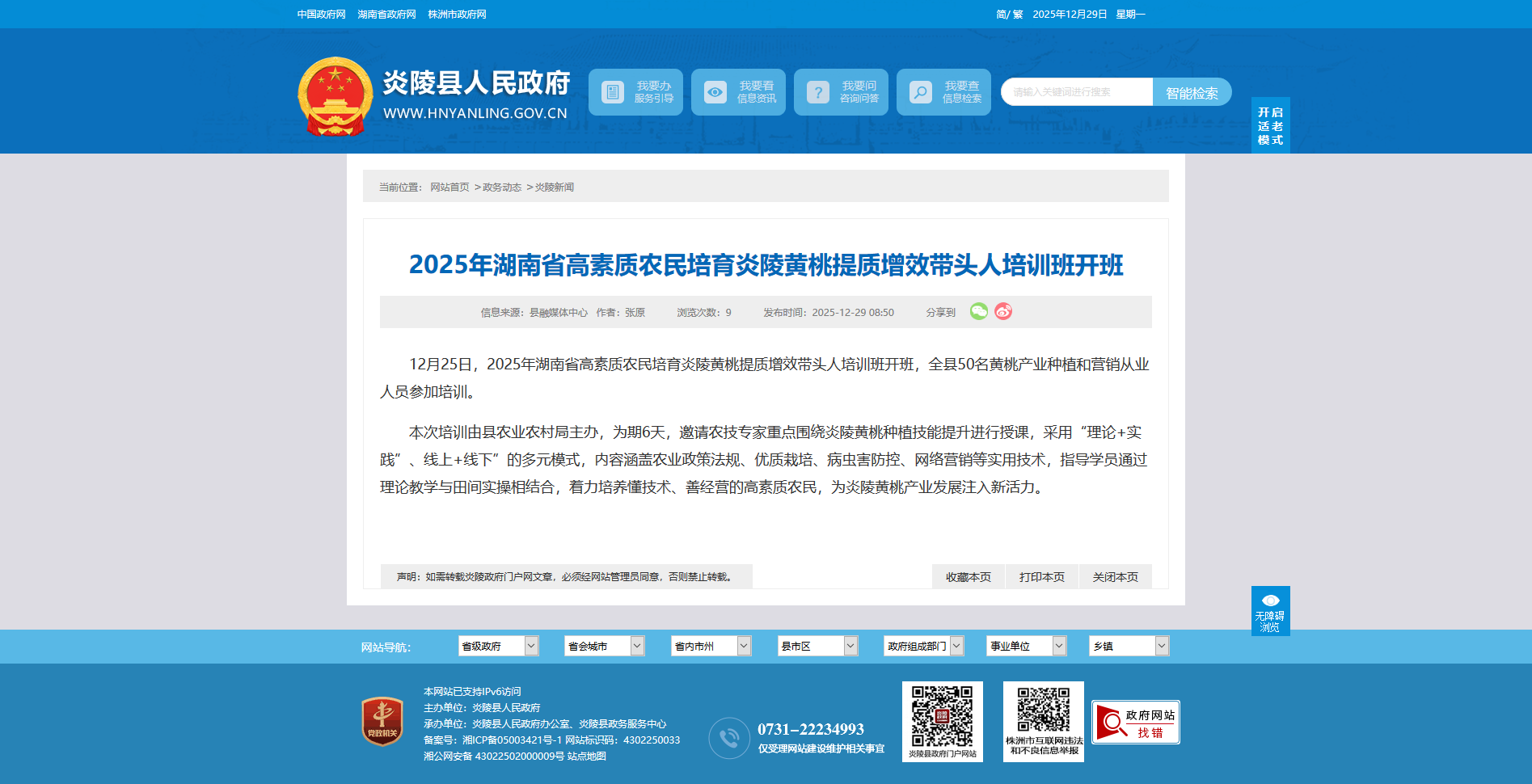Screen dimensions: 1532x784
Task: Click the 党政机关 badge icon
Action: click(382, 721)
